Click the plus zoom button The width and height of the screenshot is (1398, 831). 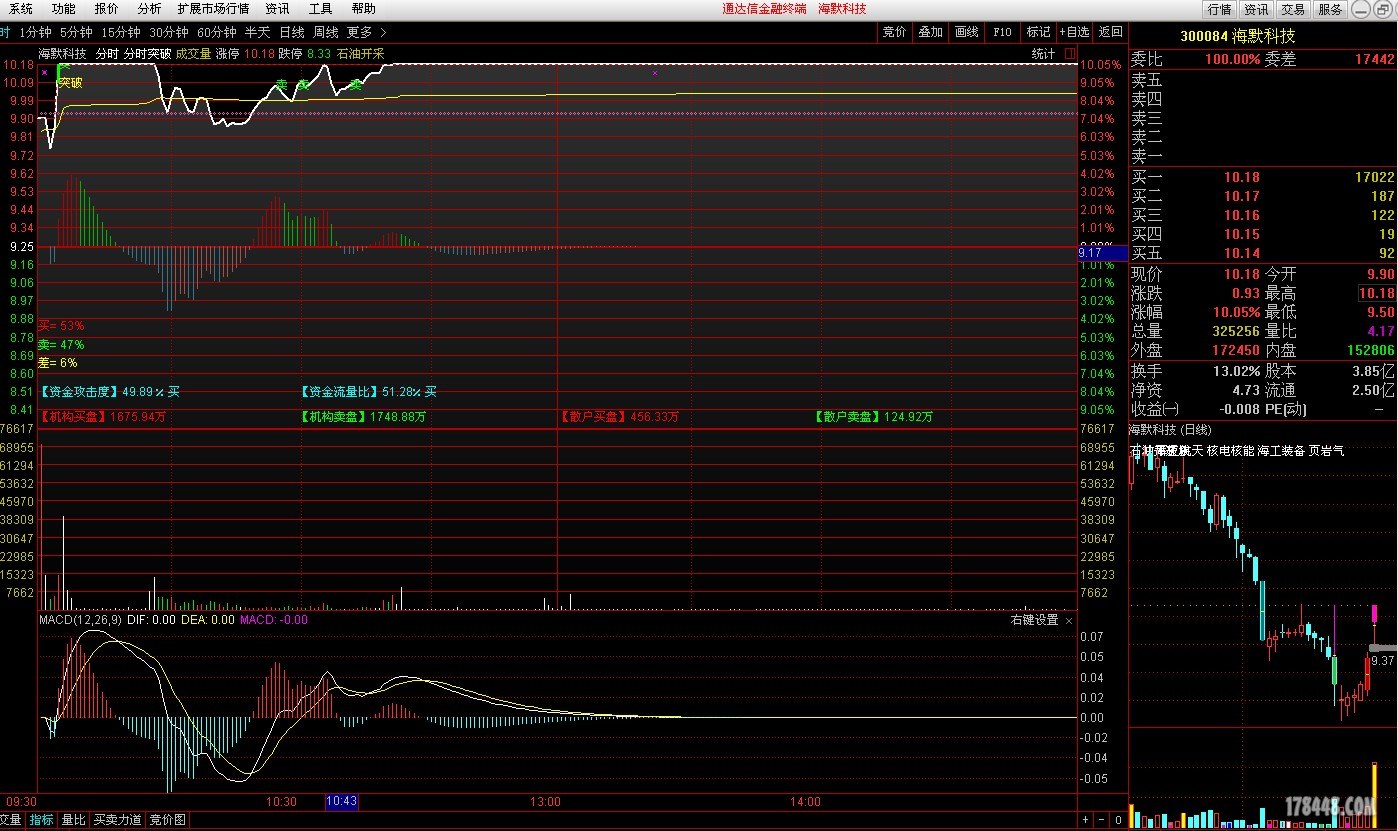click(x=1086, y=820)
